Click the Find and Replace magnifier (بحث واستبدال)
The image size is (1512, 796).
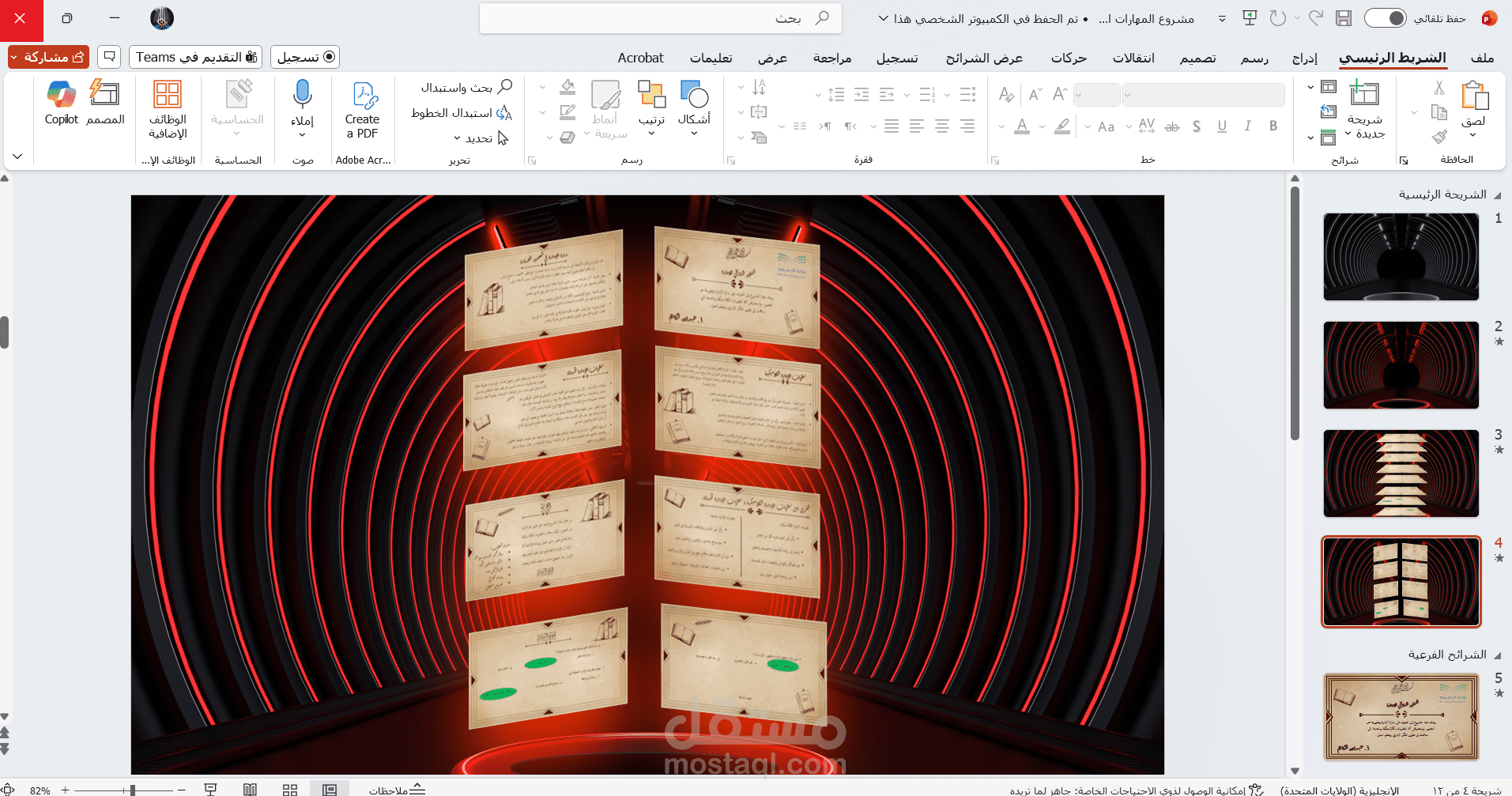point(466,87)
